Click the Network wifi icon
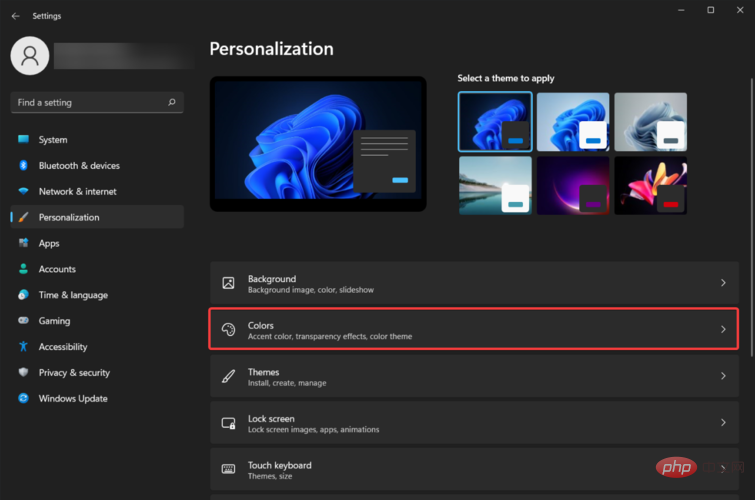Viewport: 755px width, 500px height. (23, 191)
